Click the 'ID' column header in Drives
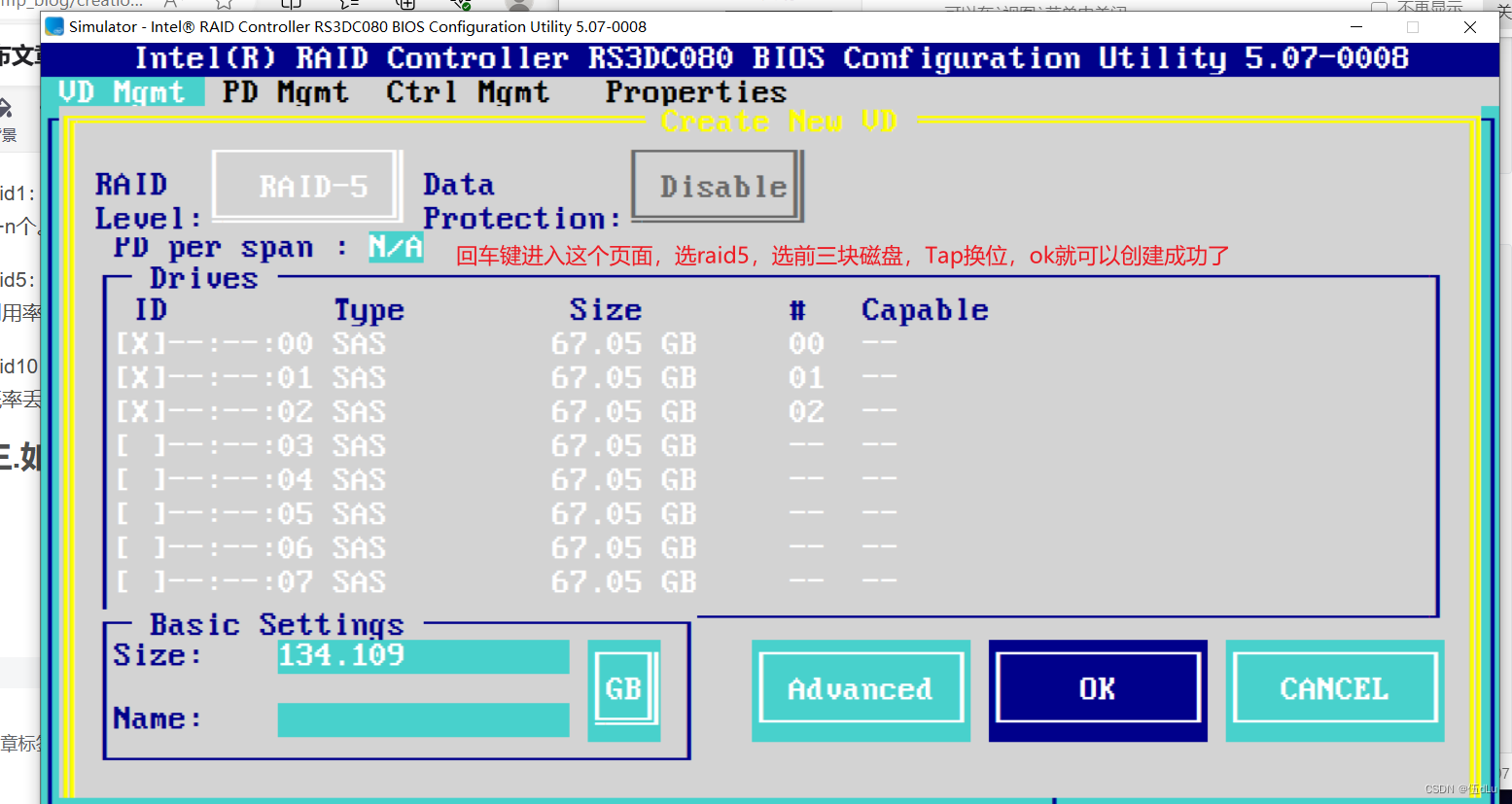This screenshot has height=804, width=1512. (x=151, y=310)
